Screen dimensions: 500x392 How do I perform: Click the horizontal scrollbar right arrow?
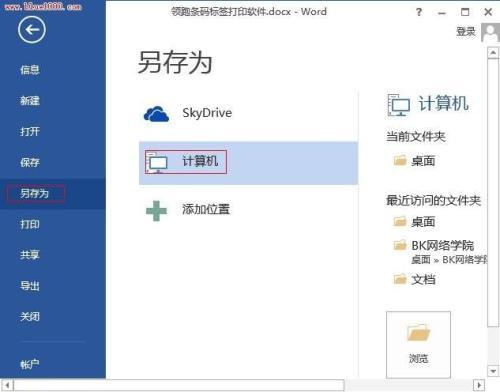pos(479,385)
